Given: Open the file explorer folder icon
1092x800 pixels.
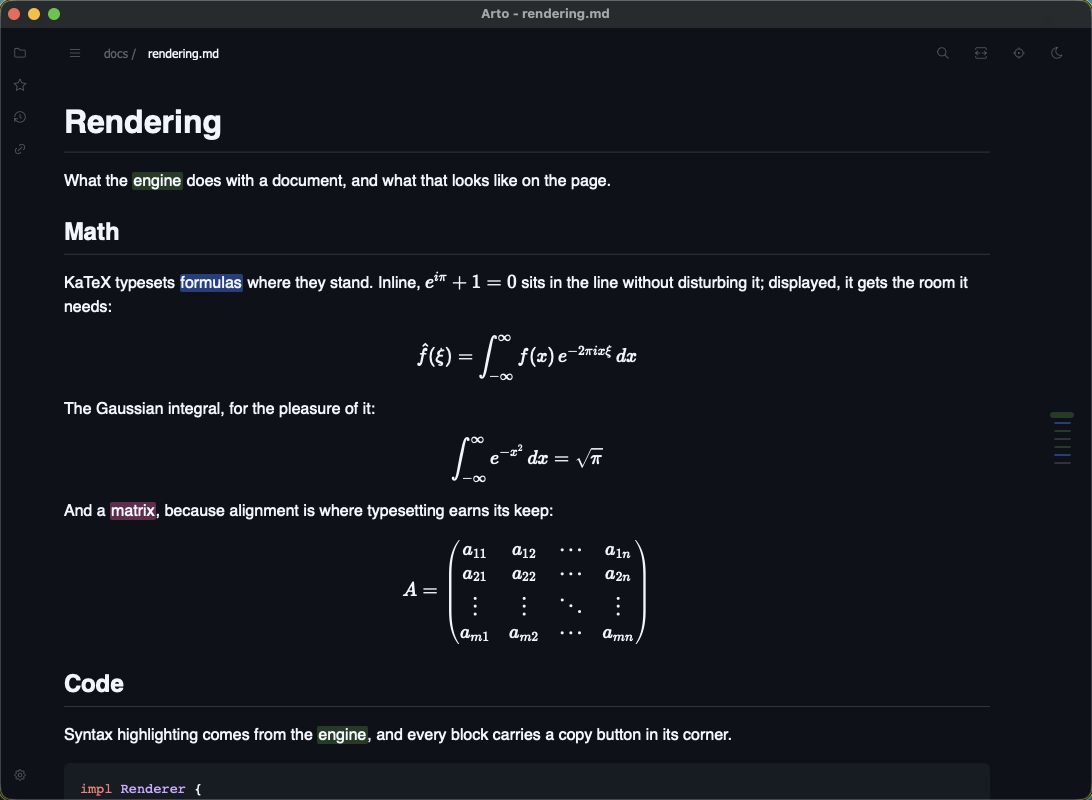Looking at the screenshot, I should [20, 53].
